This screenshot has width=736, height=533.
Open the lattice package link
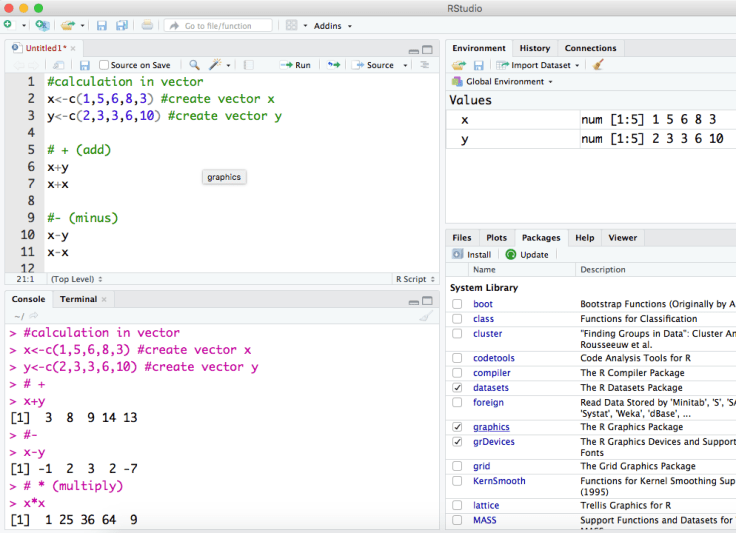pos(485,506)
